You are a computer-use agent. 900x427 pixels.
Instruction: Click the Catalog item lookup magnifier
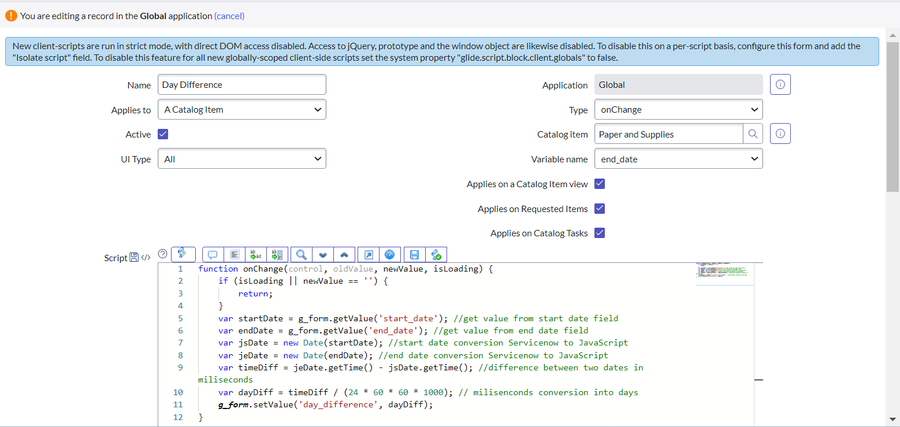click(x=752, y=134)
